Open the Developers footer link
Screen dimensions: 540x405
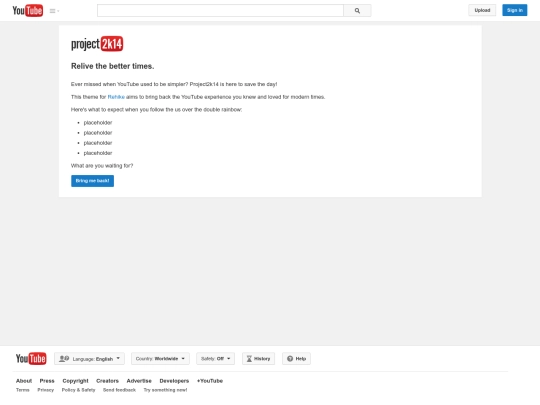[x=174, y=381]
